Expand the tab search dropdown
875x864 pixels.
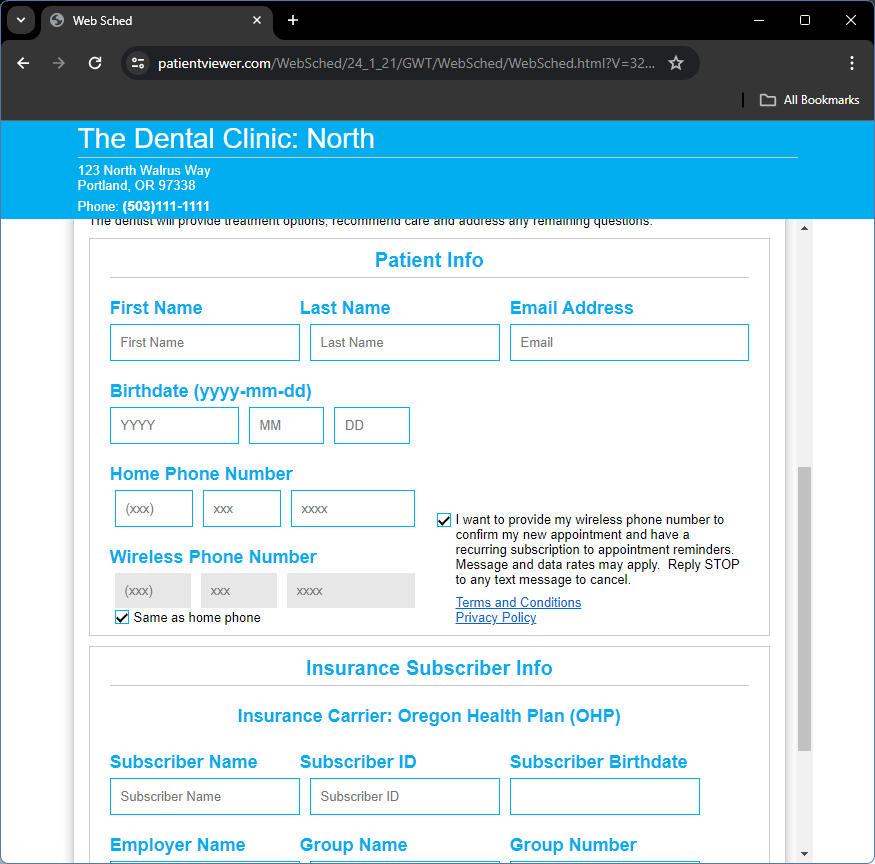pyautogui.click(x=20, y=20)
